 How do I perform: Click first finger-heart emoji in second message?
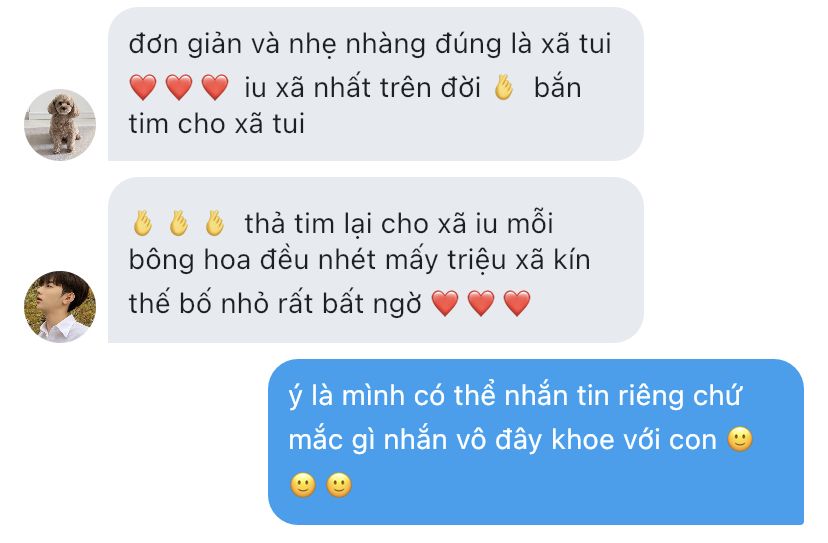click(x=143, y=223)
